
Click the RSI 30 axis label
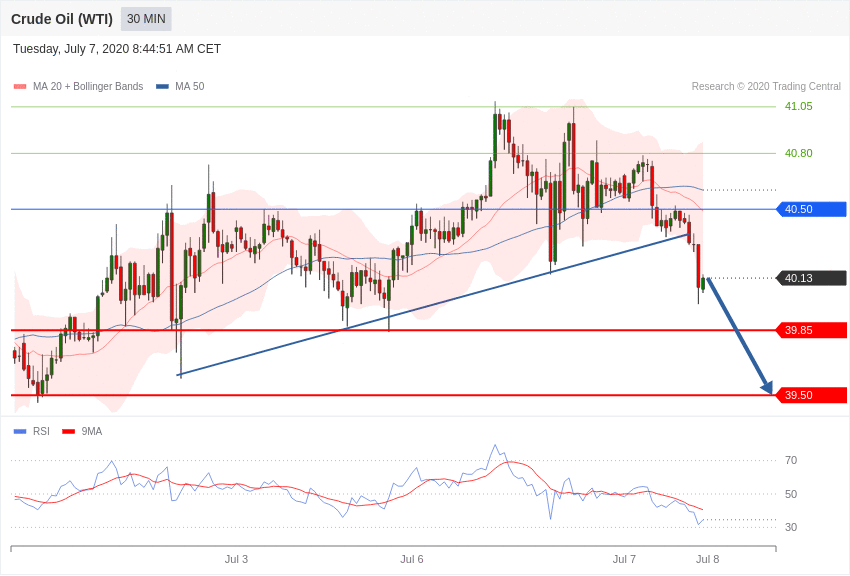pos(791,527)
